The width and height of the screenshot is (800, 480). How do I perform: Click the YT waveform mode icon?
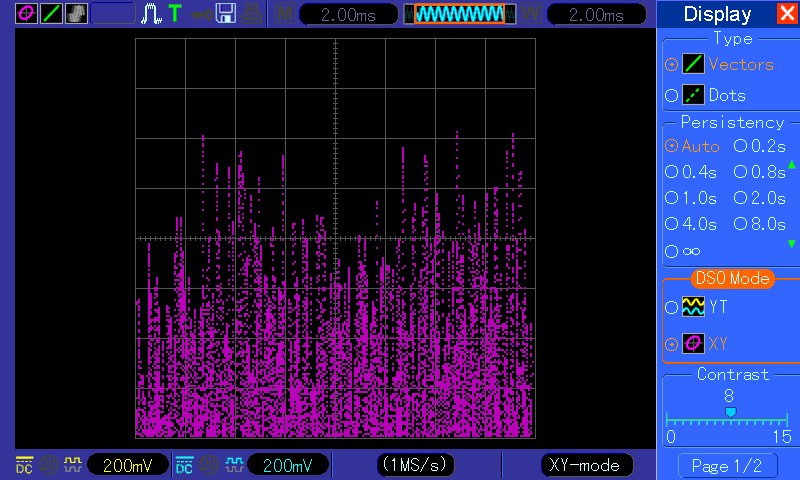[693, 307]
